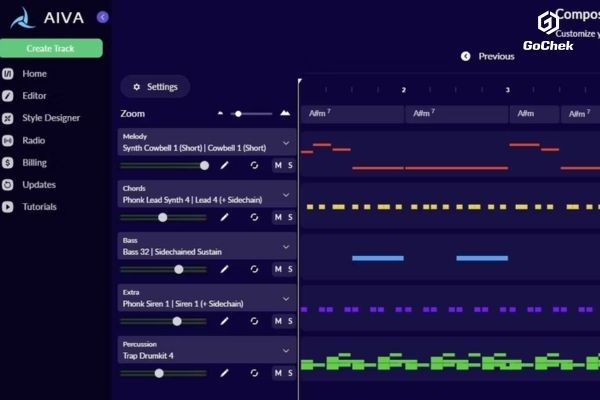Click the Style Designer sidebar icon

(x=8, y=118)
